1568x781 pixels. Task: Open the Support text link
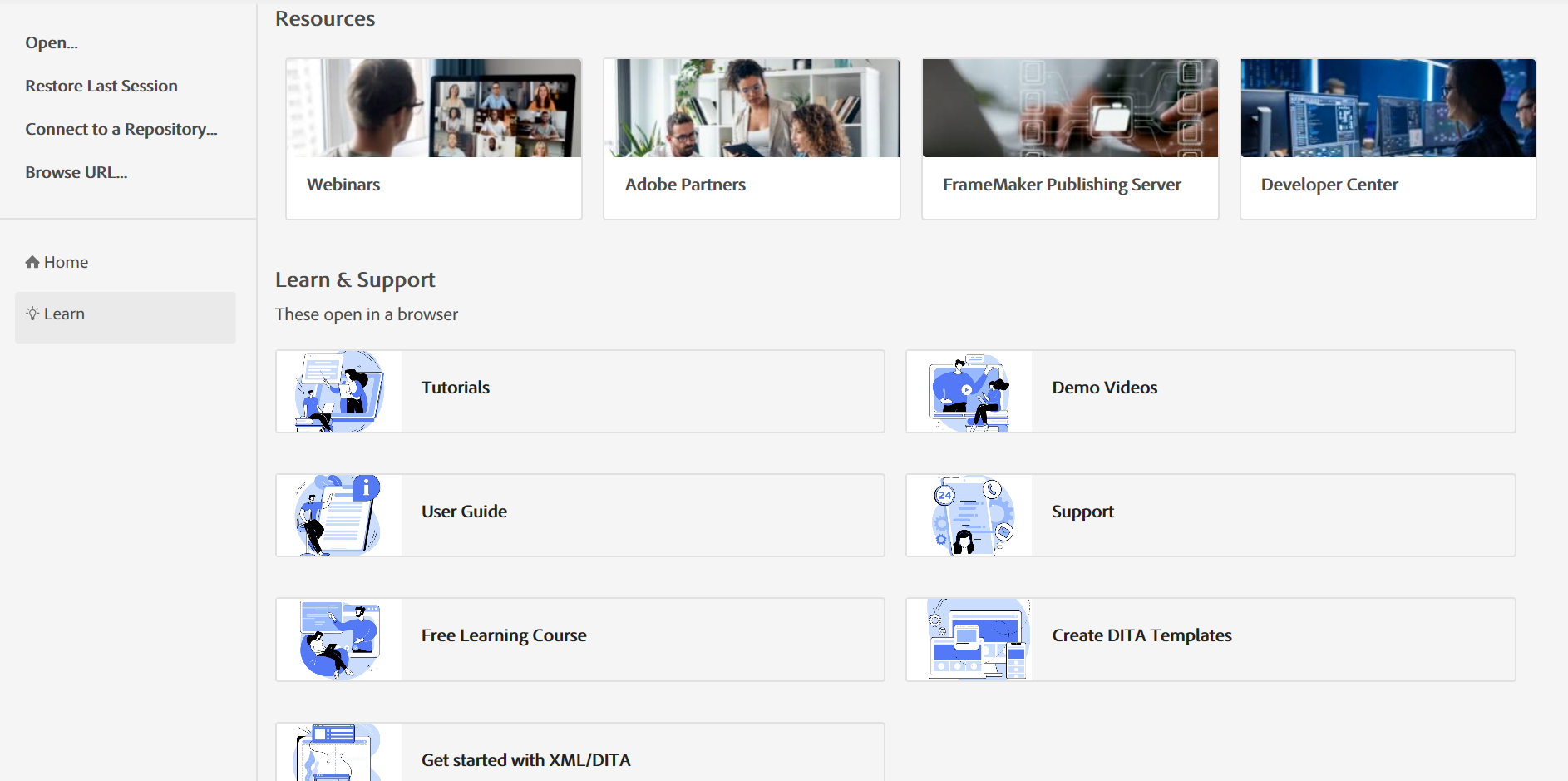(1082, 512)
